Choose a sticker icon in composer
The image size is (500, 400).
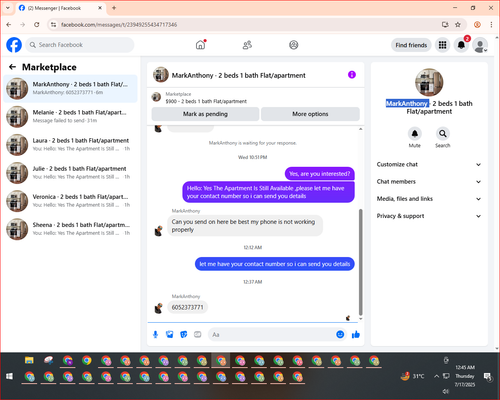[184, 334]
